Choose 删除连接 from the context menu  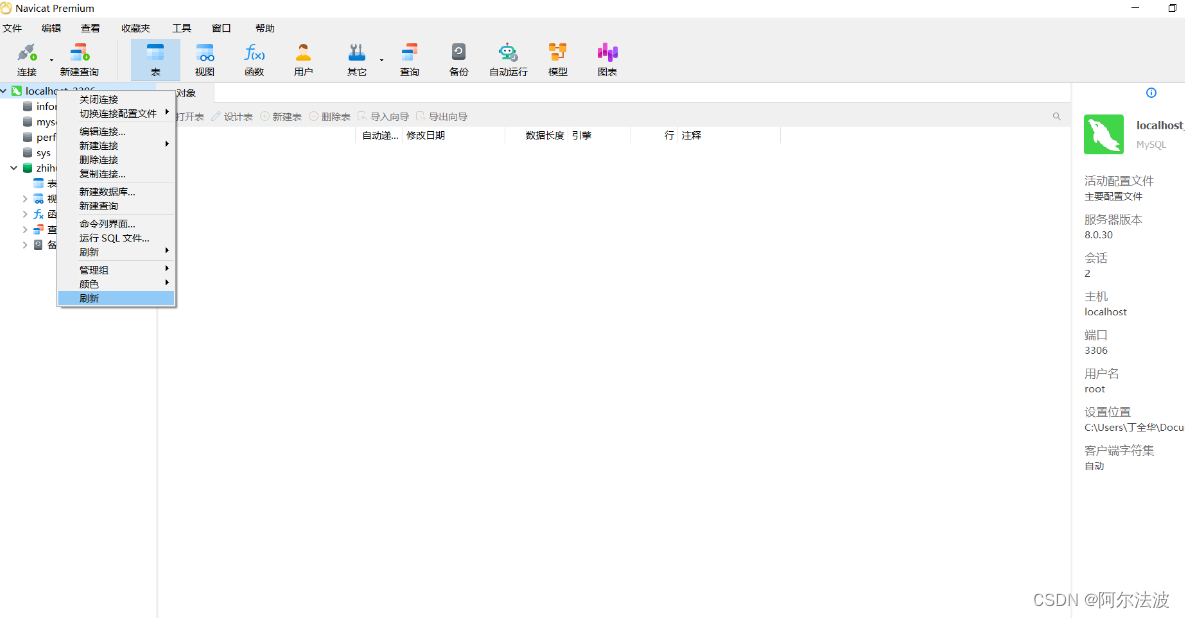(116, 159)
